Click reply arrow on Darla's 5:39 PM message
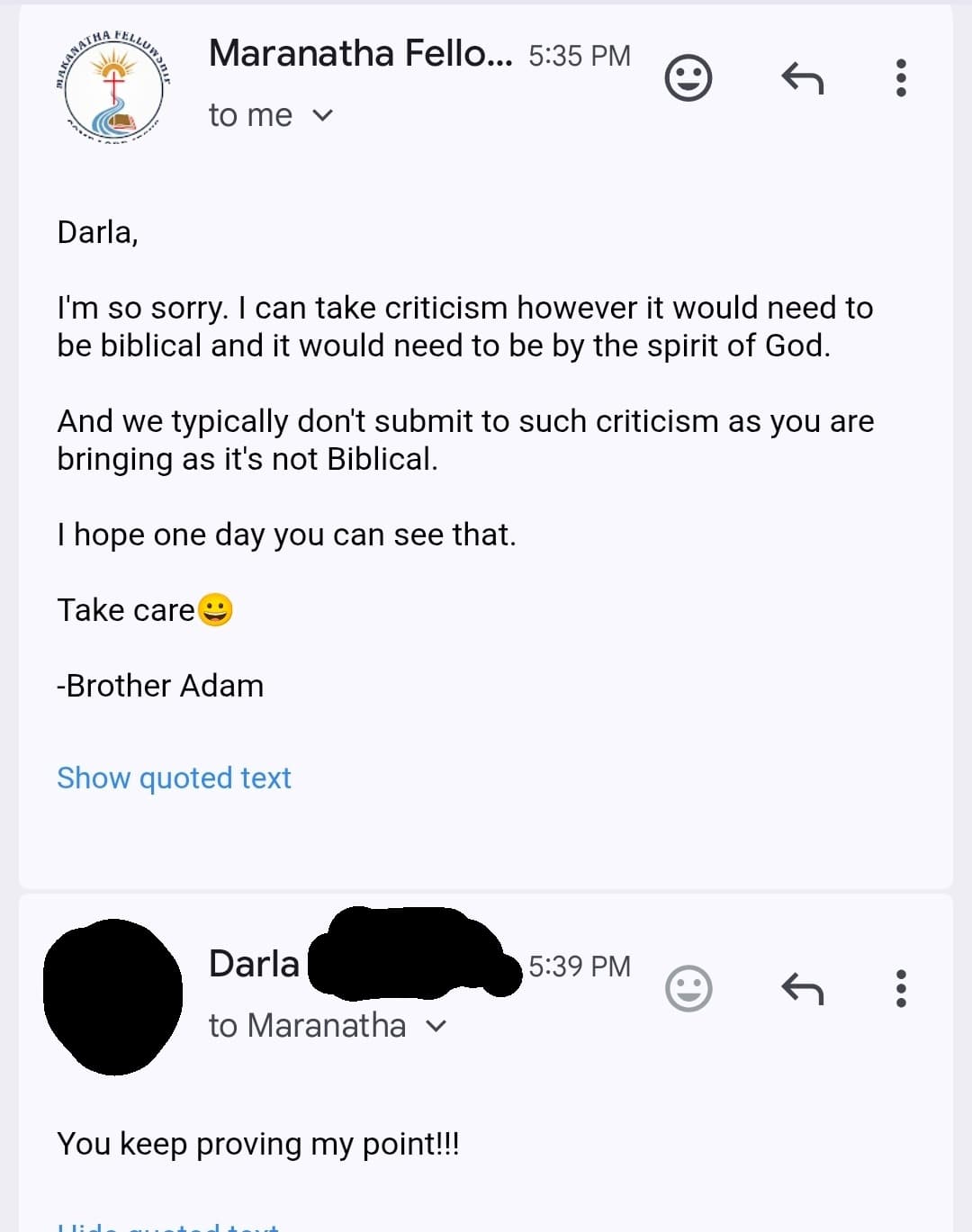972x1232 pixels. [x=802, y=988]
